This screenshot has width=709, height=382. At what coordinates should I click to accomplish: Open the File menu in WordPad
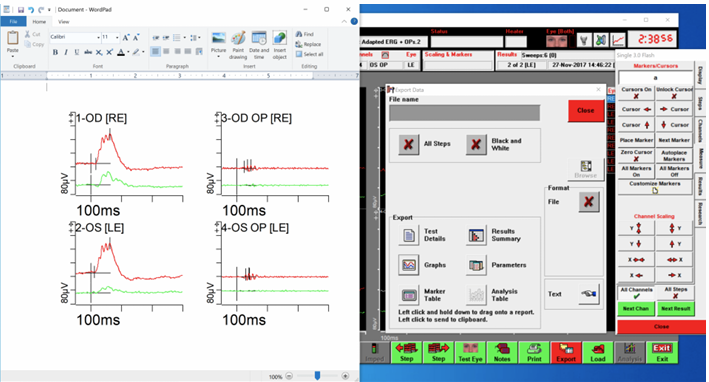pyautogui.click(x=14, y=22)
